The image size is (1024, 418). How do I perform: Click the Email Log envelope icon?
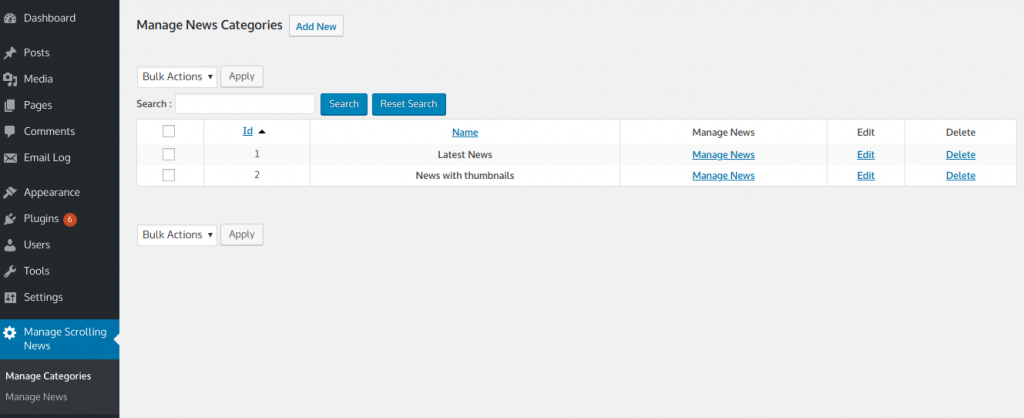tap(10, 158)
